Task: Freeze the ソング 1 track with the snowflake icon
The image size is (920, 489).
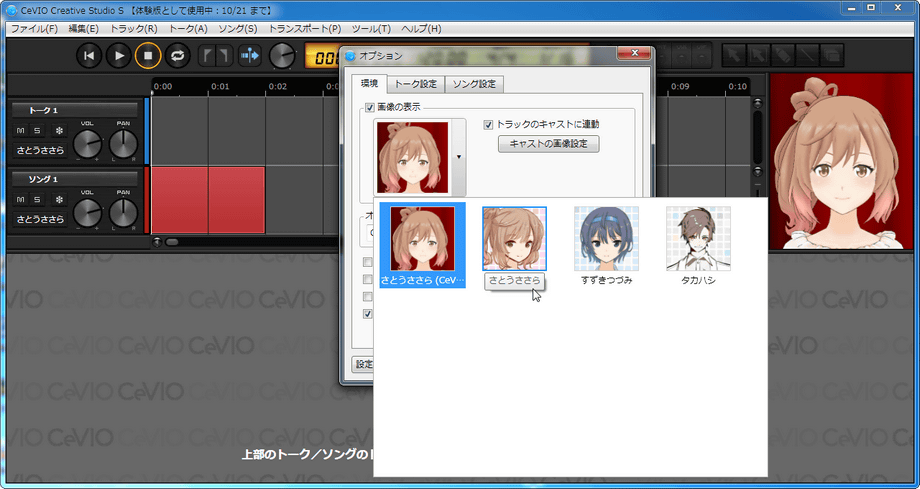Action: 59,200
